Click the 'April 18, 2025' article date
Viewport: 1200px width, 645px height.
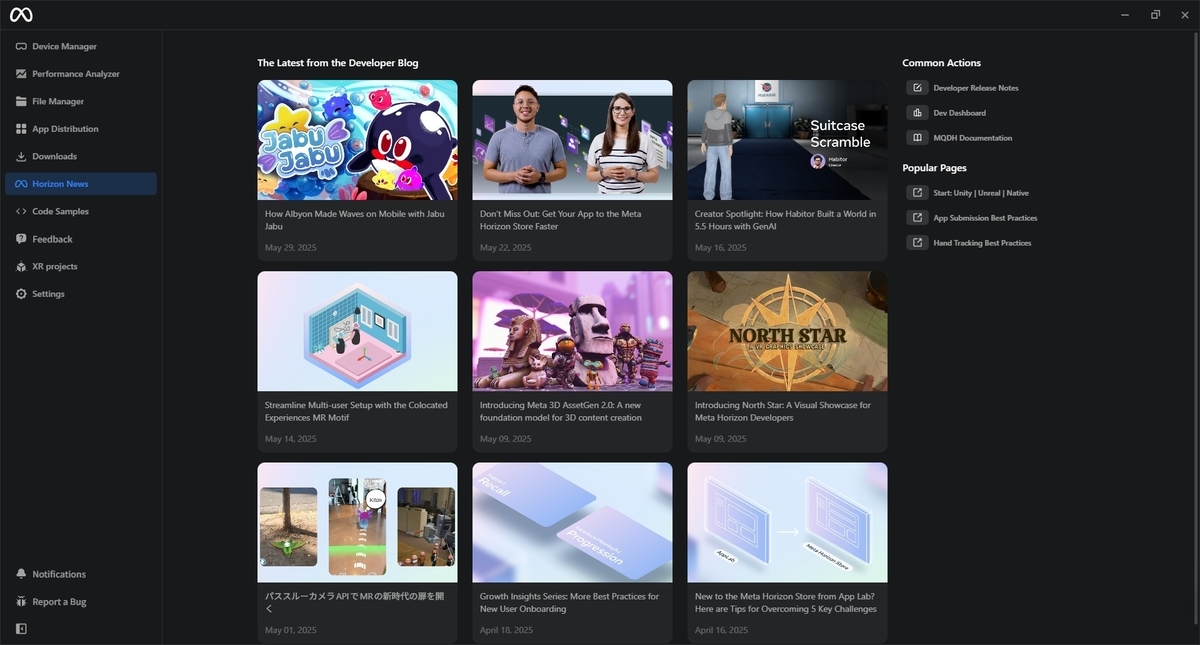[506, 630]
